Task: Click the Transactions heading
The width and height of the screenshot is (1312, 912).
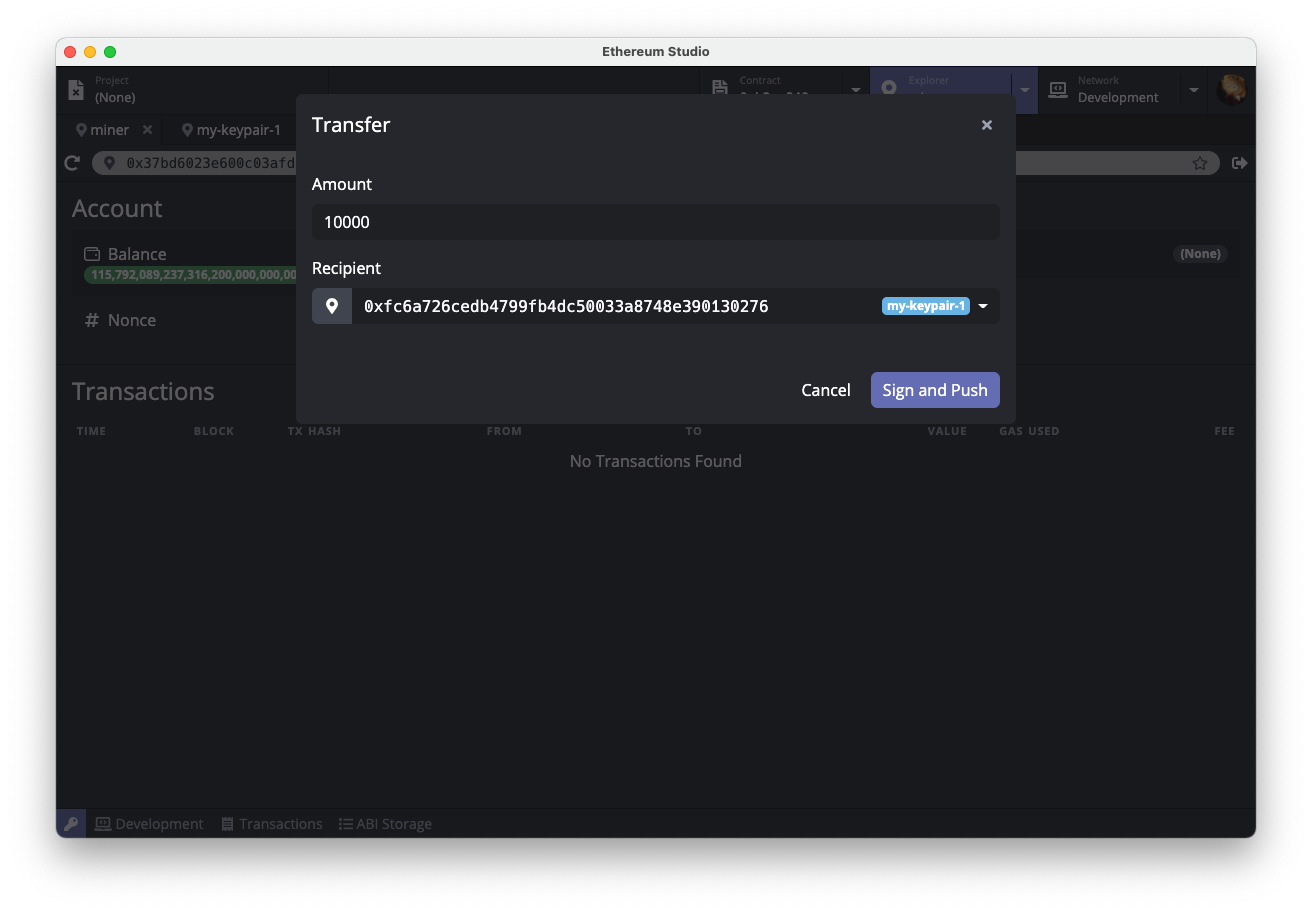Action: coord(143,391)
